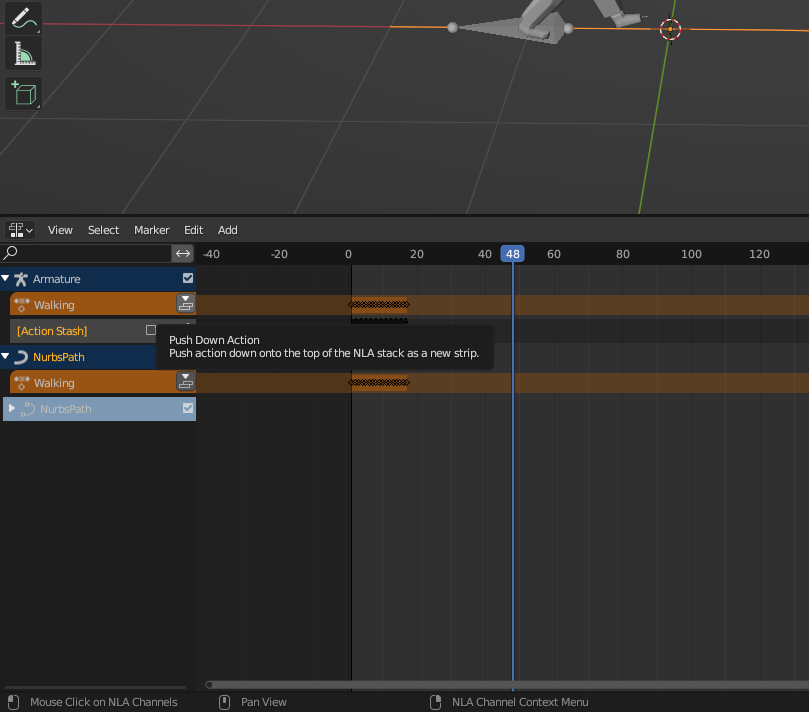
Task: Expand the highlighted NurbsPath sub-channel
Action: pyautogui.click(x=12, y=408)
